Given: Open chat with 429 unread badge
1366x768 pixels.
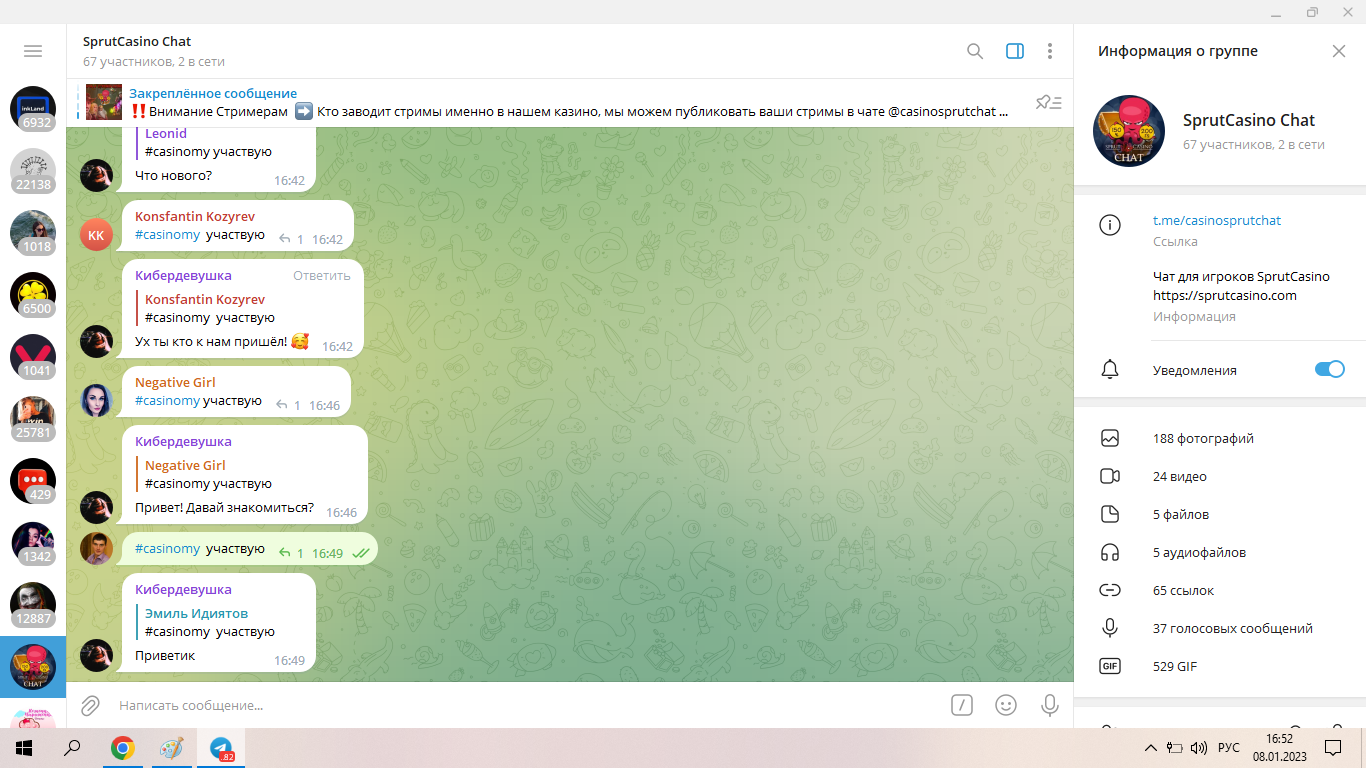Looking at the screenshot, I should [33, 481].
